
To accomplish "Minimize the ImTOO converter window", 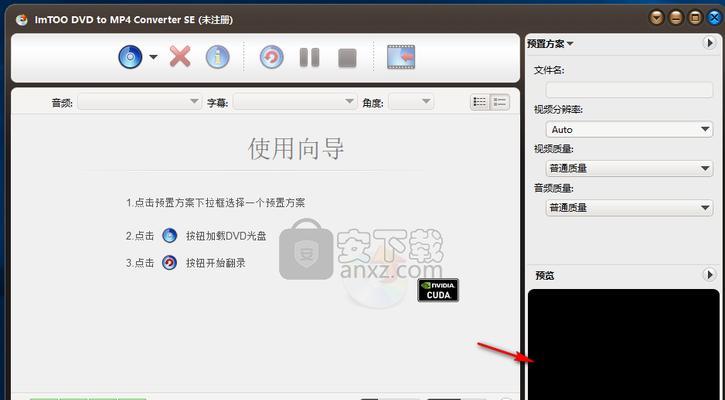I will click(676, 18).
